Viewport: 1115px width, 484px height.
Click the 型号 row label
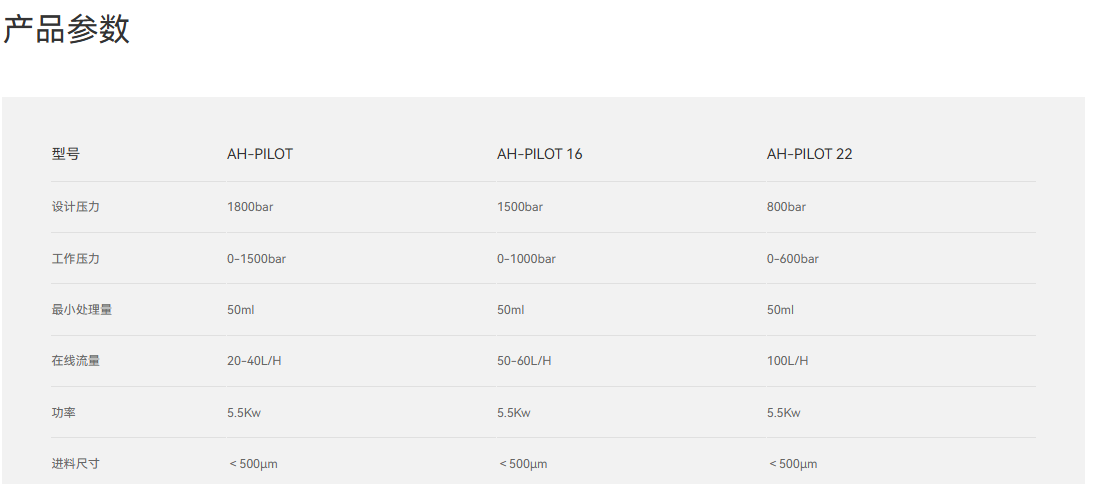pyautogui.click(x=65, y=154)
